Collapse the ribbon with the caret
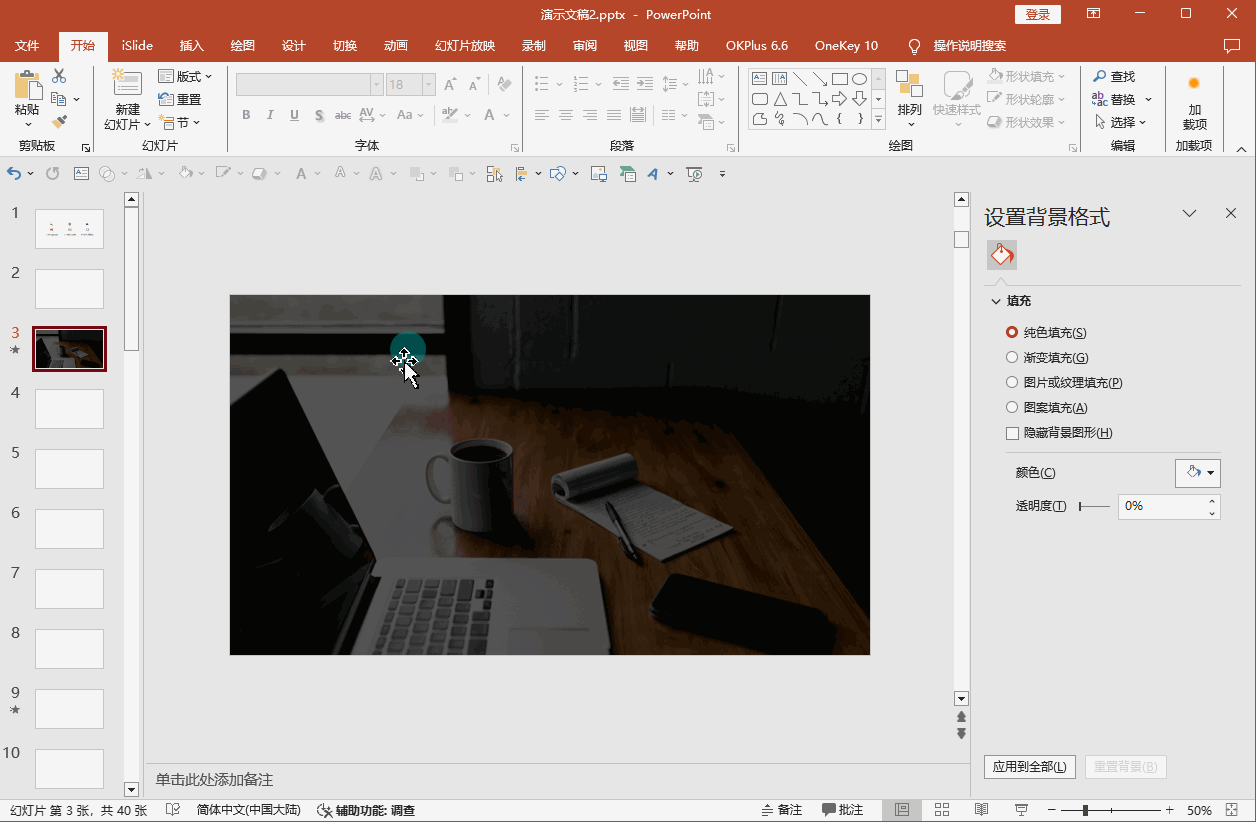This screenshot has width=1256, height=822. click(x=1241, y=148)
